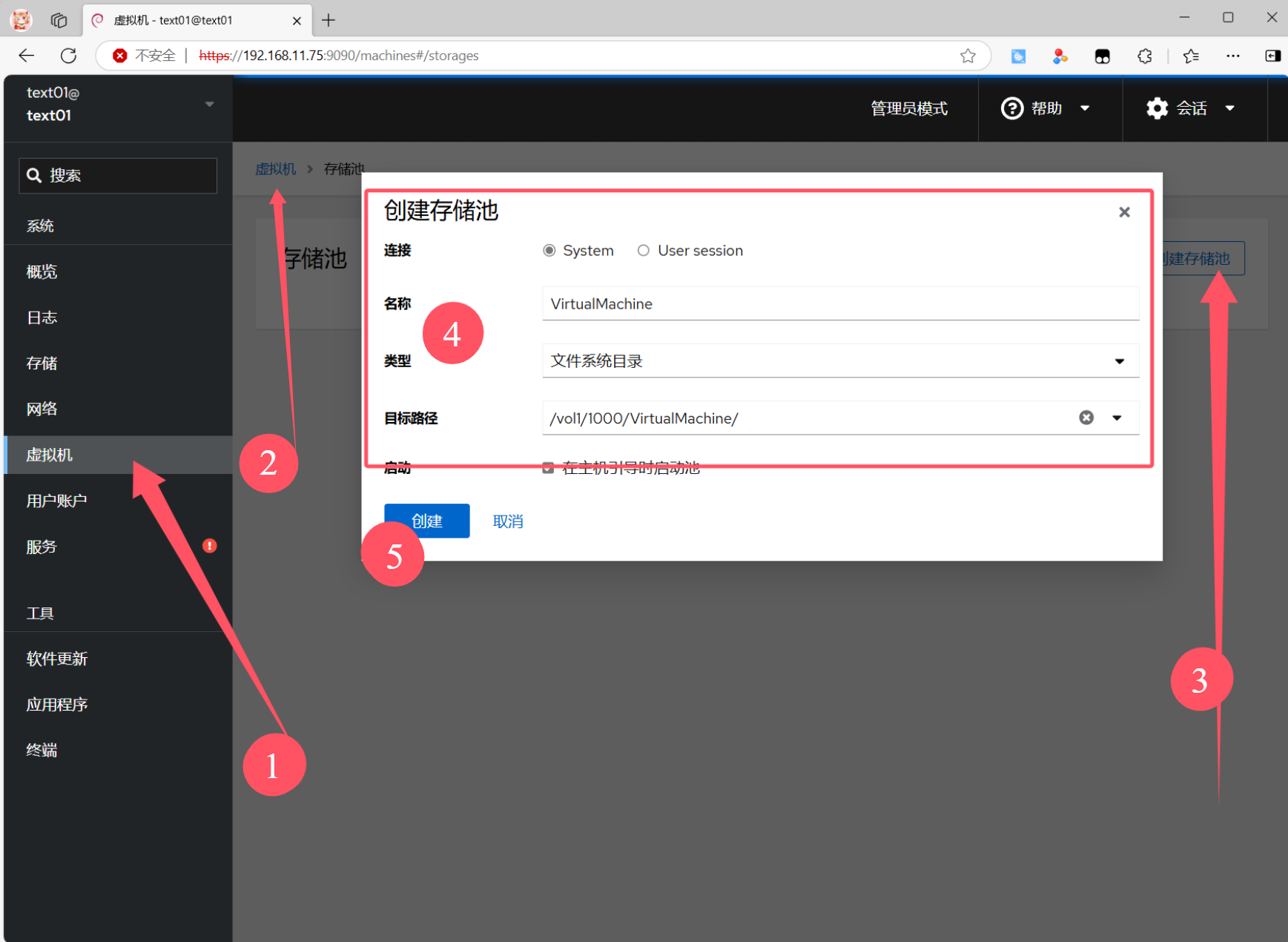Open the browser extensions puzzle icon
The image size is (1288, 942).
point(1144,56)
